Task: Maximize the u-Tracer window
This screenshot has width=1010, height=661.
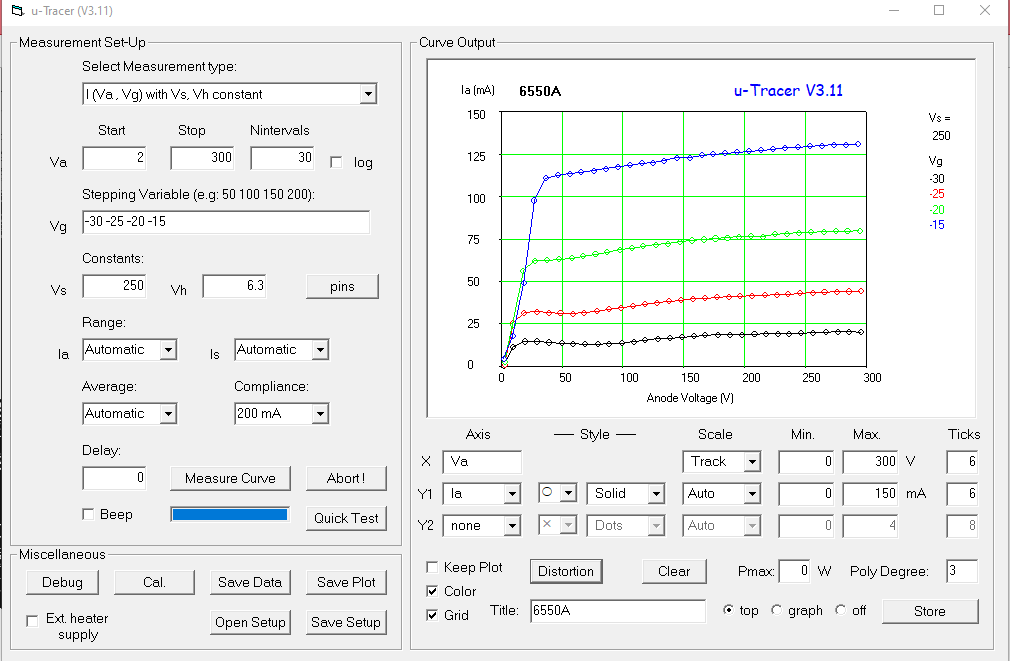Action: point(939,11)
